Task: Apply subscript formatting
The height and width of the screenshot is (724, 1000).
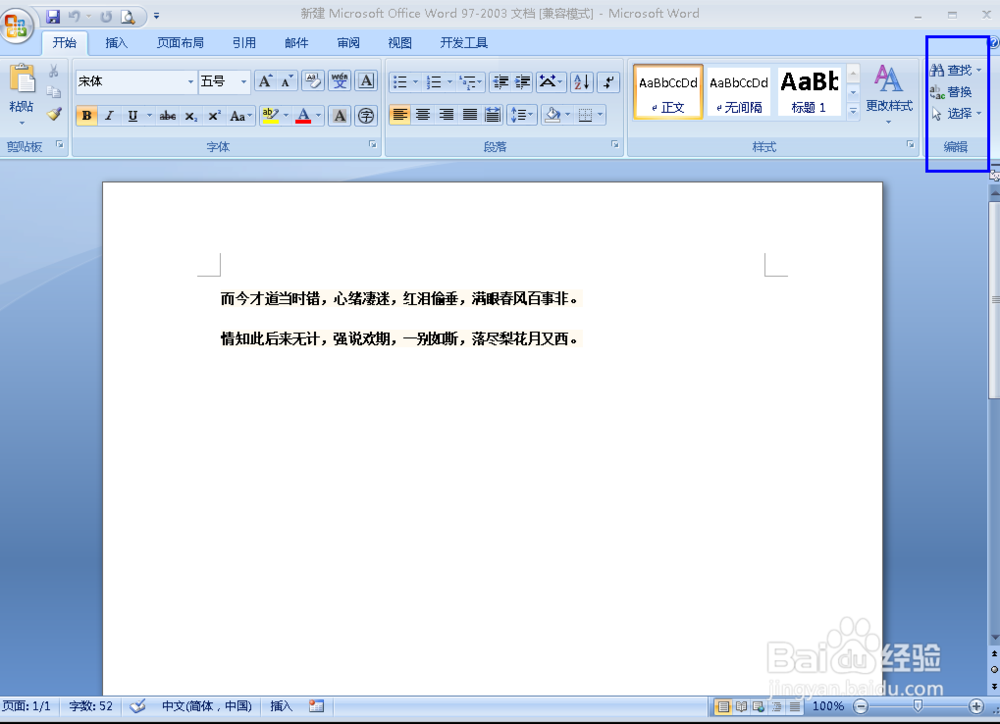Action: click(191, 116)
